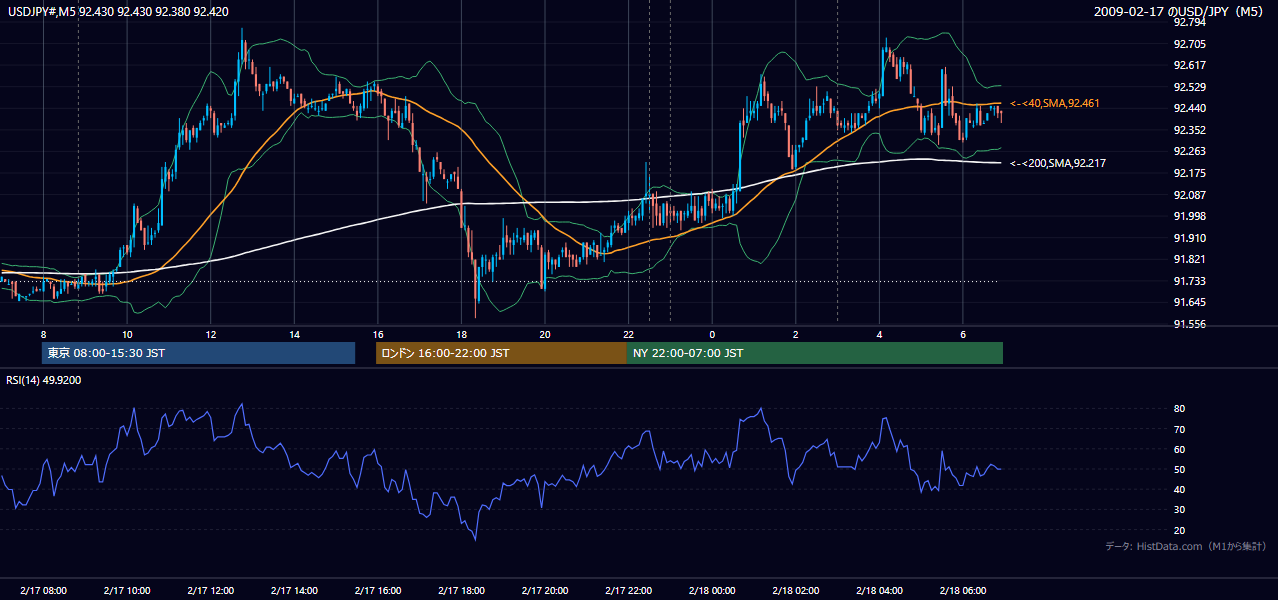Click the 2/18 06:00 date label
This screenshot has width=1278, height=600.
coord(962,591)
